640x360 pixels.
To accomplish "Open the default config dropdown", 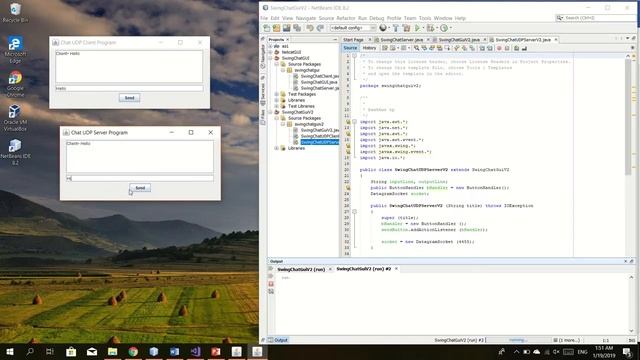I will pyautogui.click(x=353, y=28).
